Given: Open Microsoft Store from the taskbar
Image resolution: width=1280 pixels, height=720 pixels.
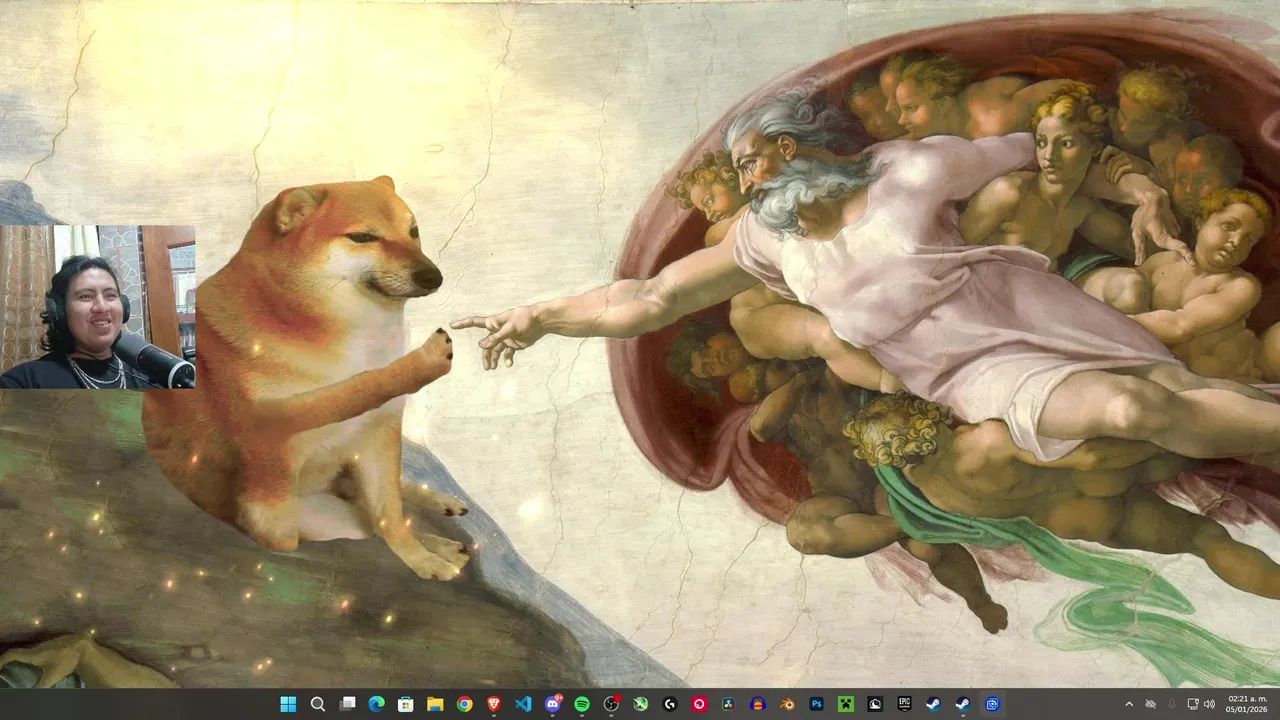Looking at the screenshot, I should click(406, 704).
